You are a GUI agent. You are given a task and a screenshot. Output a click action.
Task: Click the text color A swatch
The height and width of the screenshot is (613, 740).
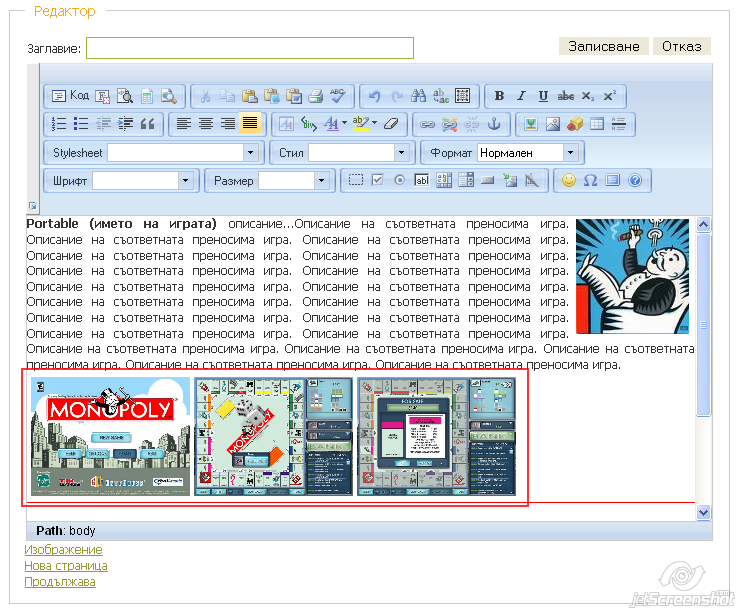pyautogui.click(x=331, y=124)
